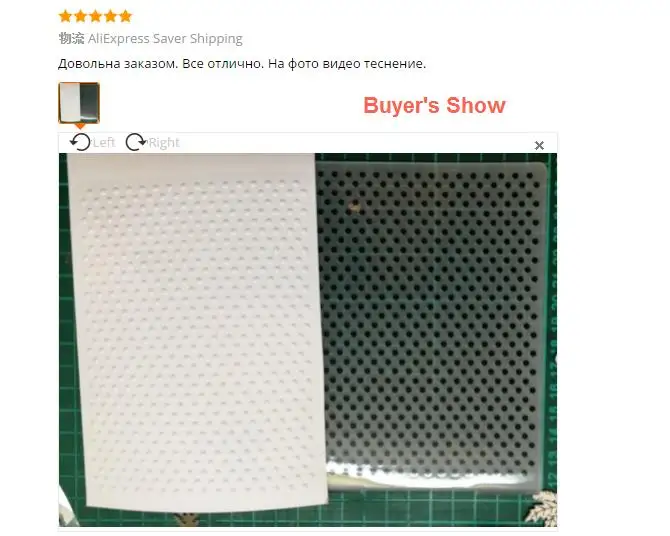The image size is (670, 536).
Task: Click the rotate left counterclockwise arrow icon
Action: click(80, 142)
